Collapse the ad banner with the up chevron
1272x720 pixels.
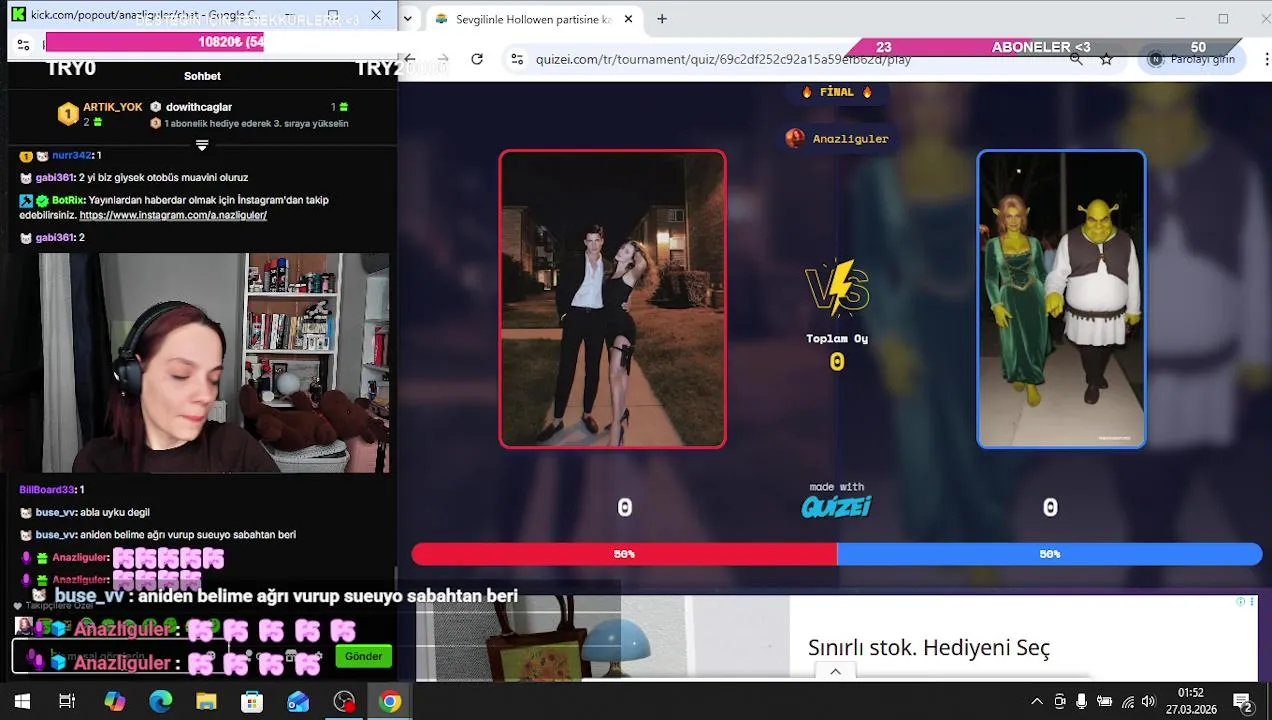[x=836, y=672]
